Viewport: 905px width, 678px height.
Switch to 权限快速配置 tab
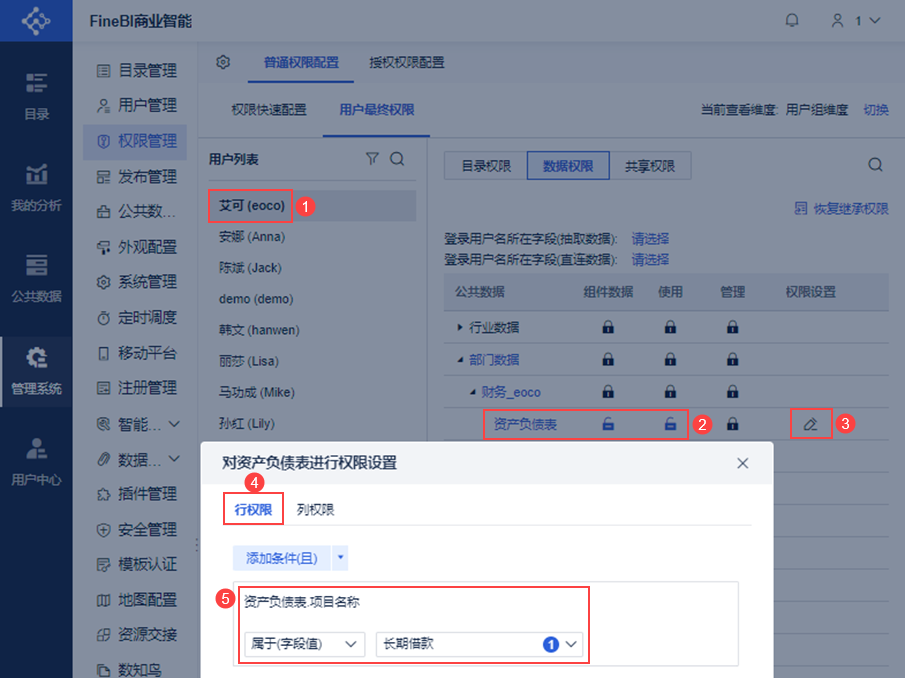coord(269,110)
